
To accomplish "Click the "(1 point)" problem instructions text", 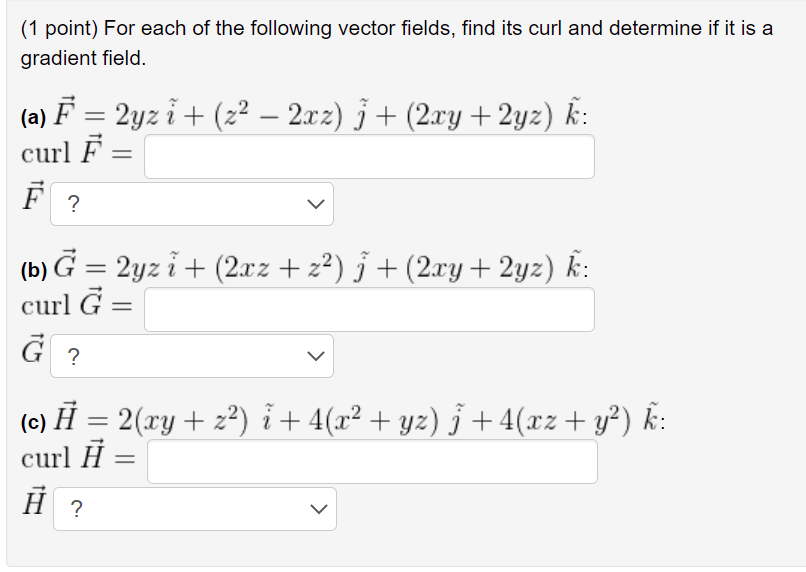I will point(396,43).
